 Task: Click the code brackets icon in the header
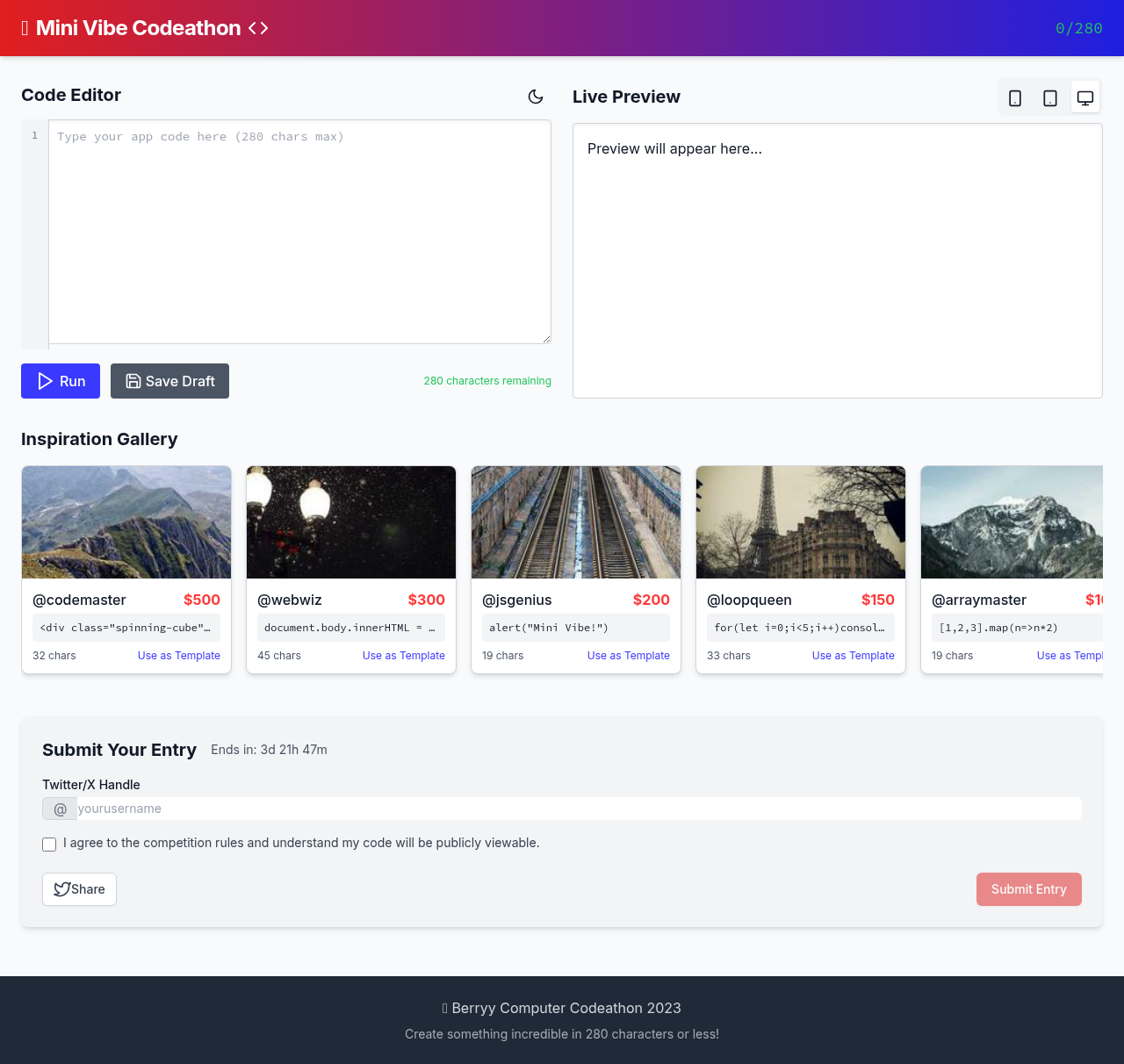(x=256, y=27)
